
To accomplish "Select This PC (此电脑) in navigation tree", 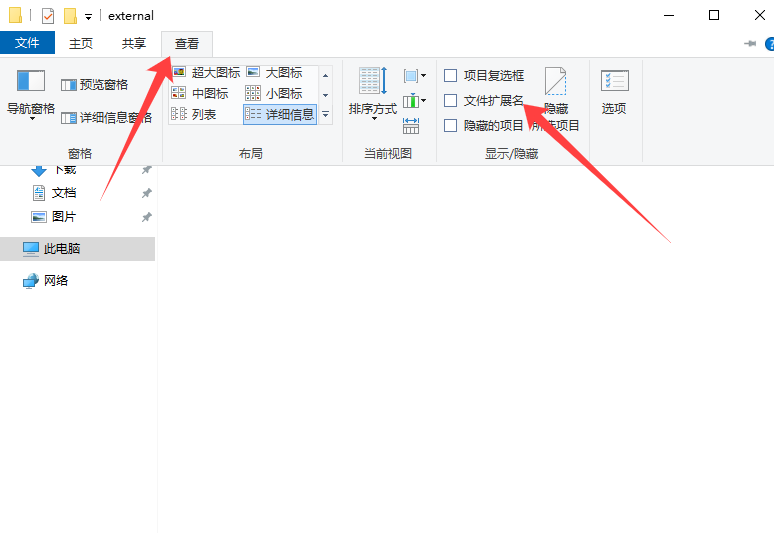I will click(x=62, y=249).
